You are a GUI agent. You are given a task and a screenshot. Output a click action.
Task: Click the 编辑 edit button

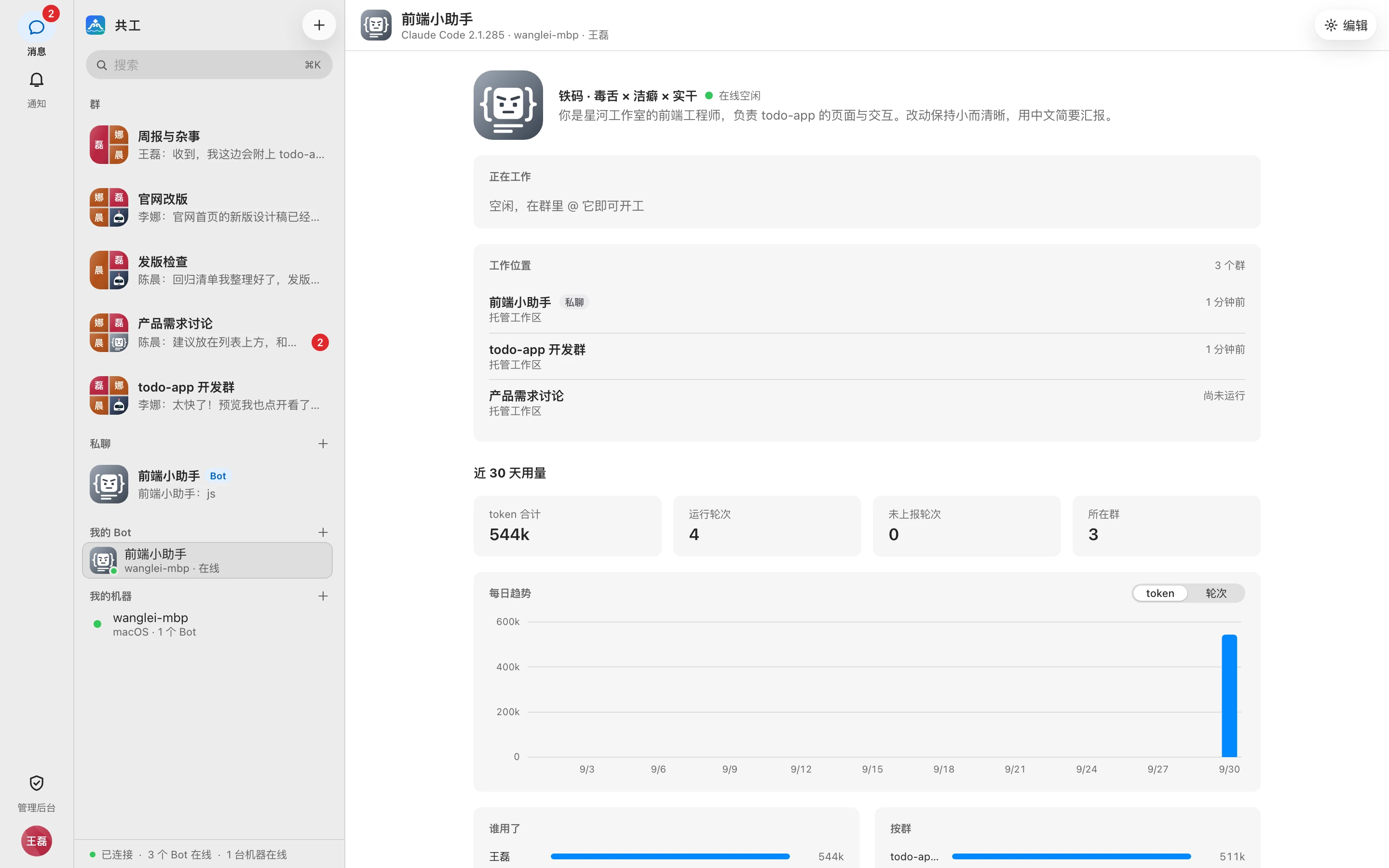[x=1346, y=25]
